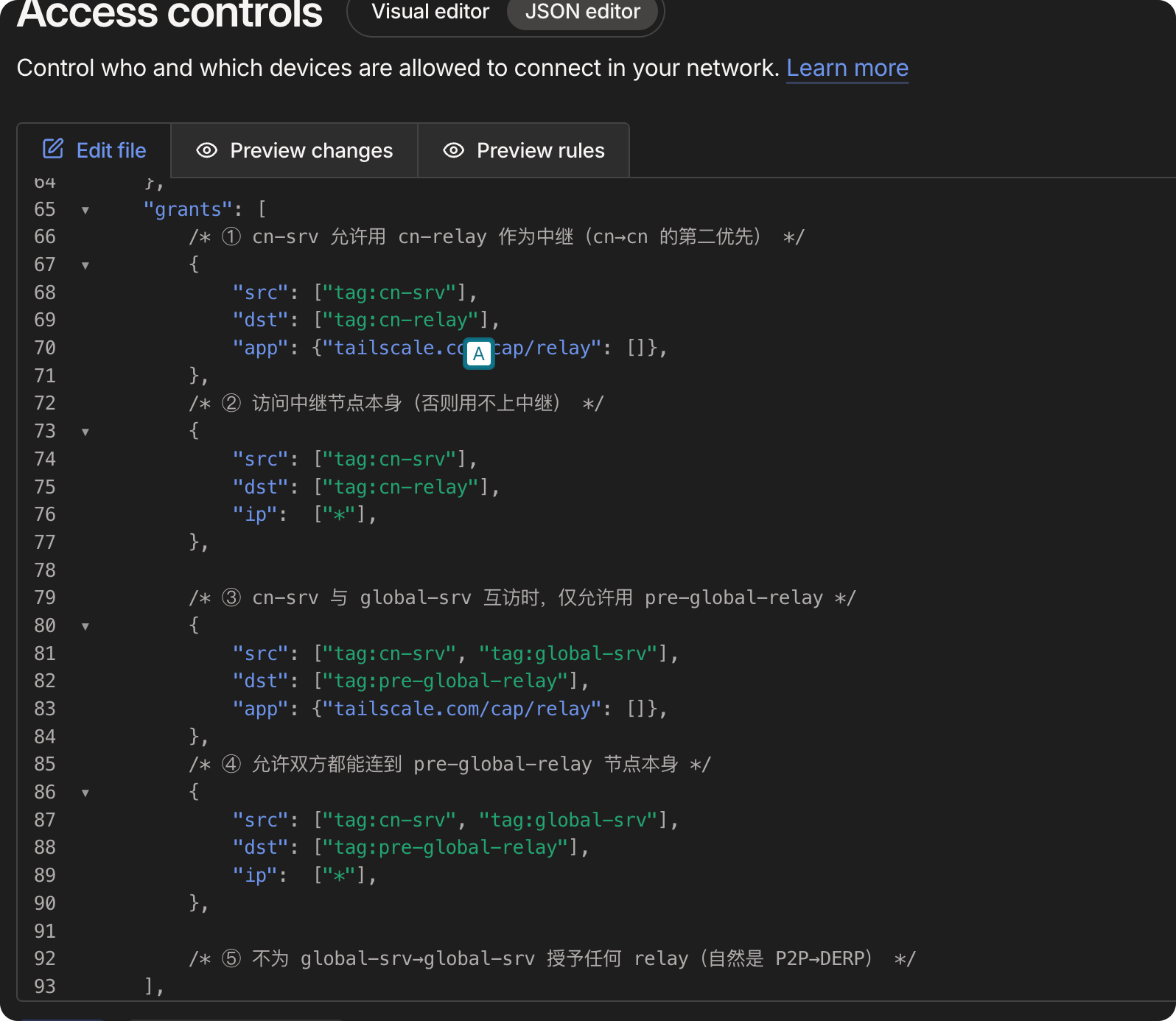
Task: Collapse the block at line 73
Action: (x=85, y=432)
